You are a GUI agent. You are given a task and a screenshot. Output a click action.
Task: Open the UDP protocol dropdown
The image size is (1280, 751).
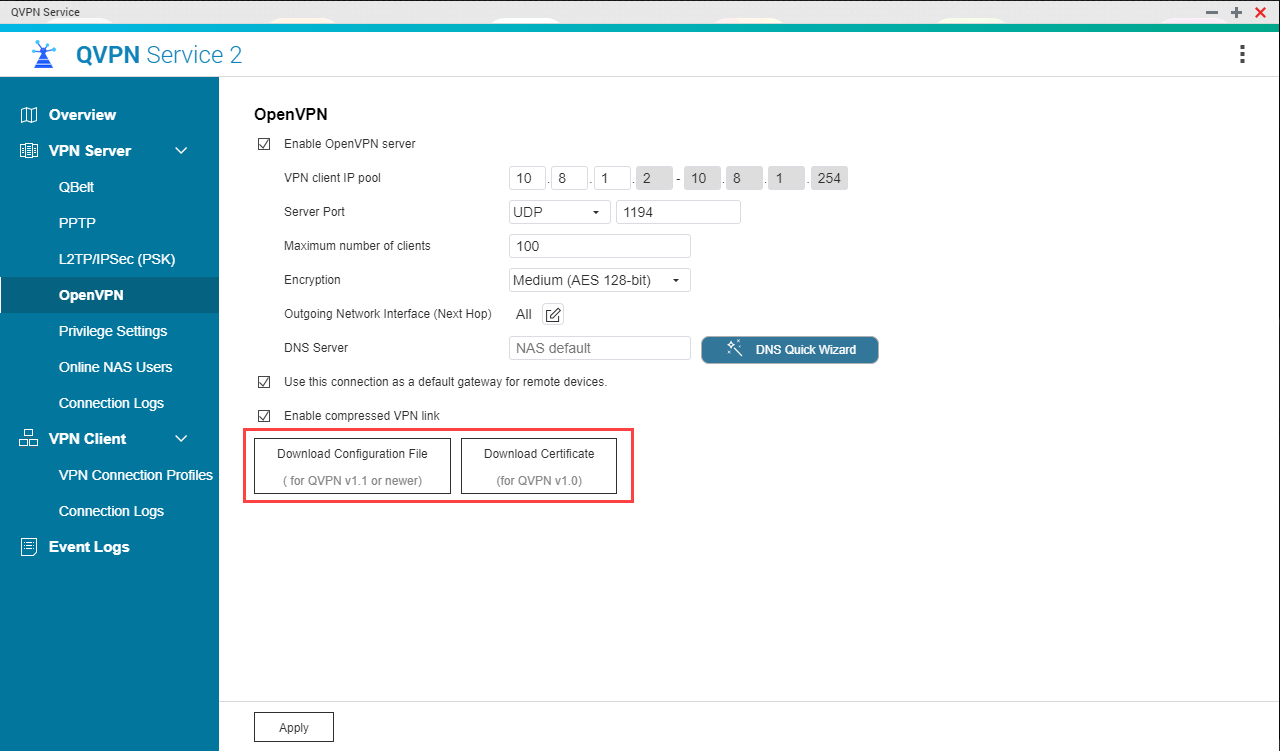coord(560,212)
